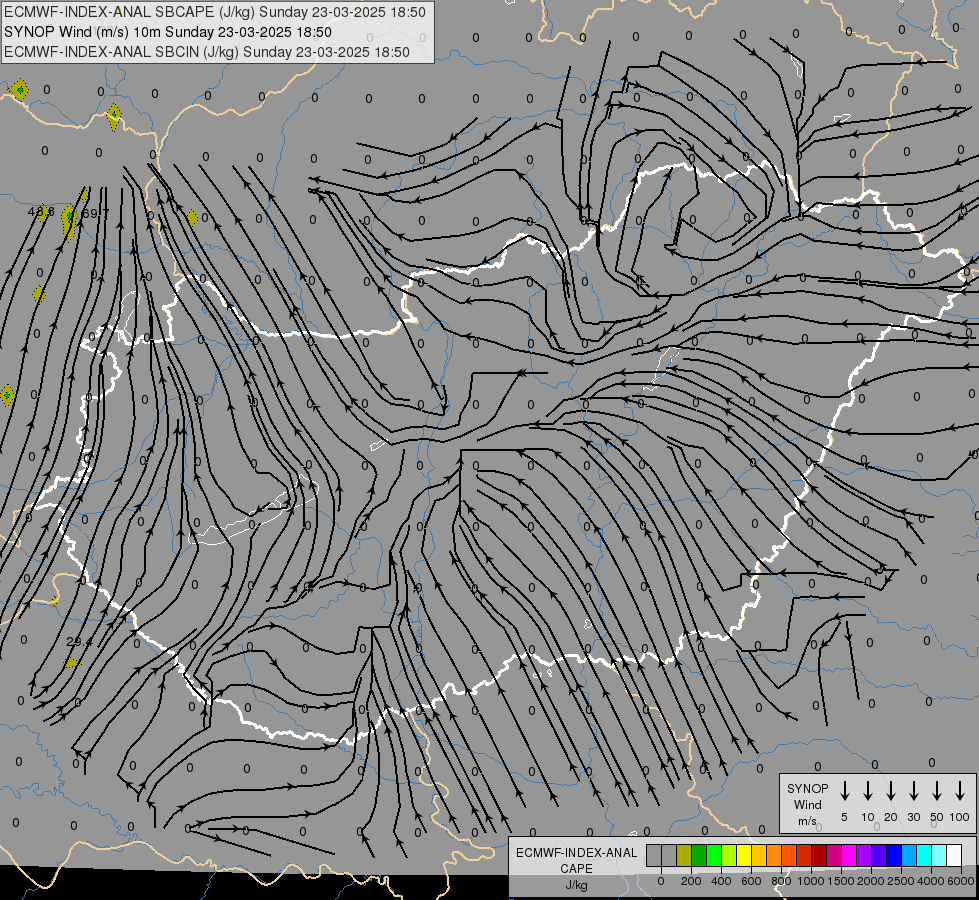Click the 30 m/s wind arrow in the legend
979x900 pixels.
click(913, 791)
